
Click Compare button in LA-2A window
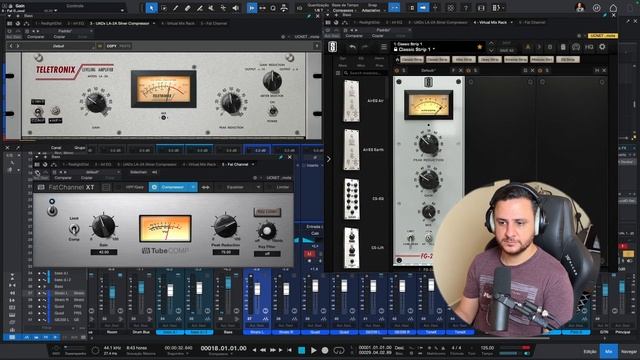[36, 37]
